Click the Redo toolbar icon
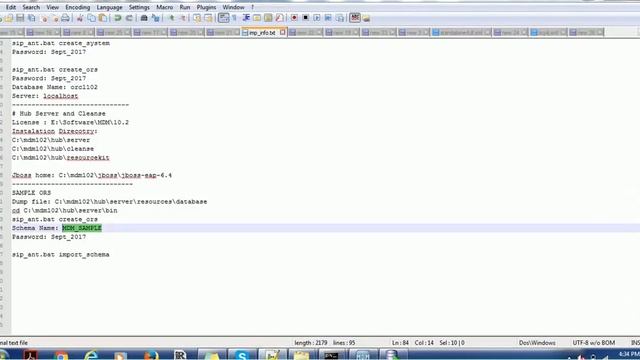Image resolution: width=640 pixels, height=360 pixels. [129, 18]
